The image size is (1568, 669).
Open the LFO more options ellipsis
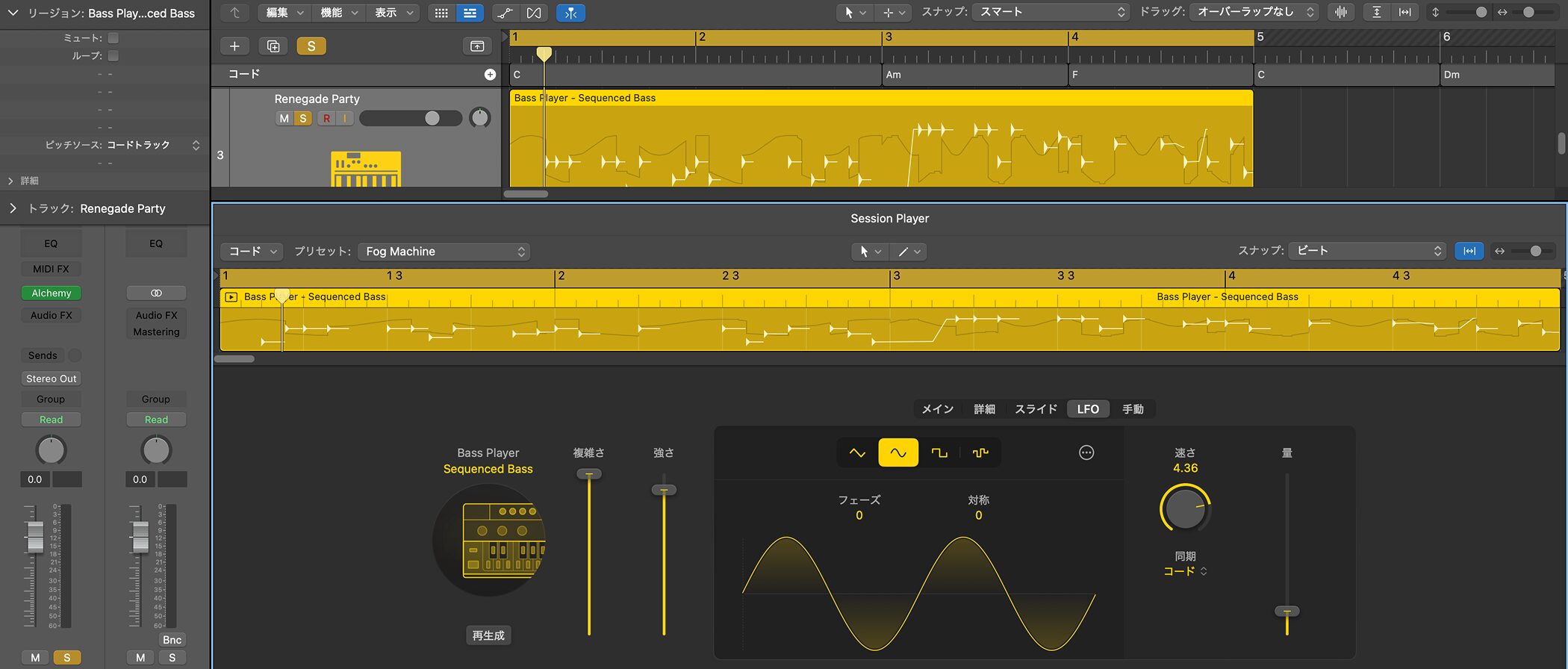1086,452
